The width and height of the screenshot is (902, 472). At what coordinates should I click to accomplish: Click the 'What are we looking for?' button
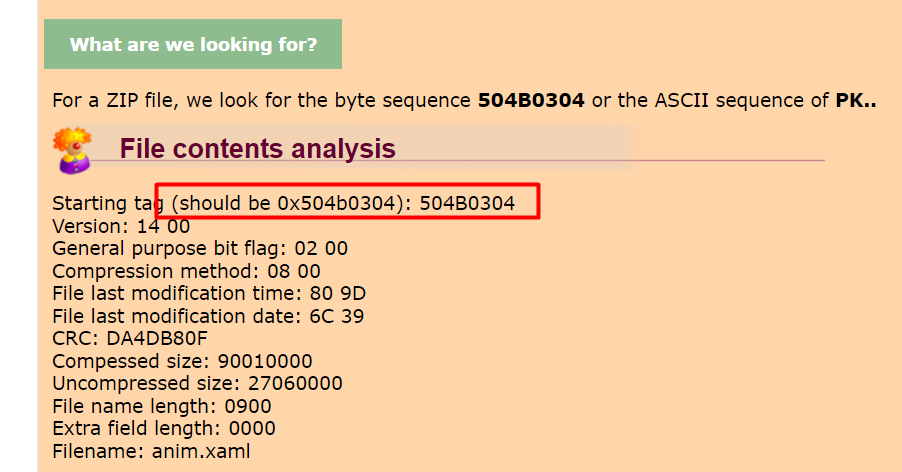[x=193, y=44]
